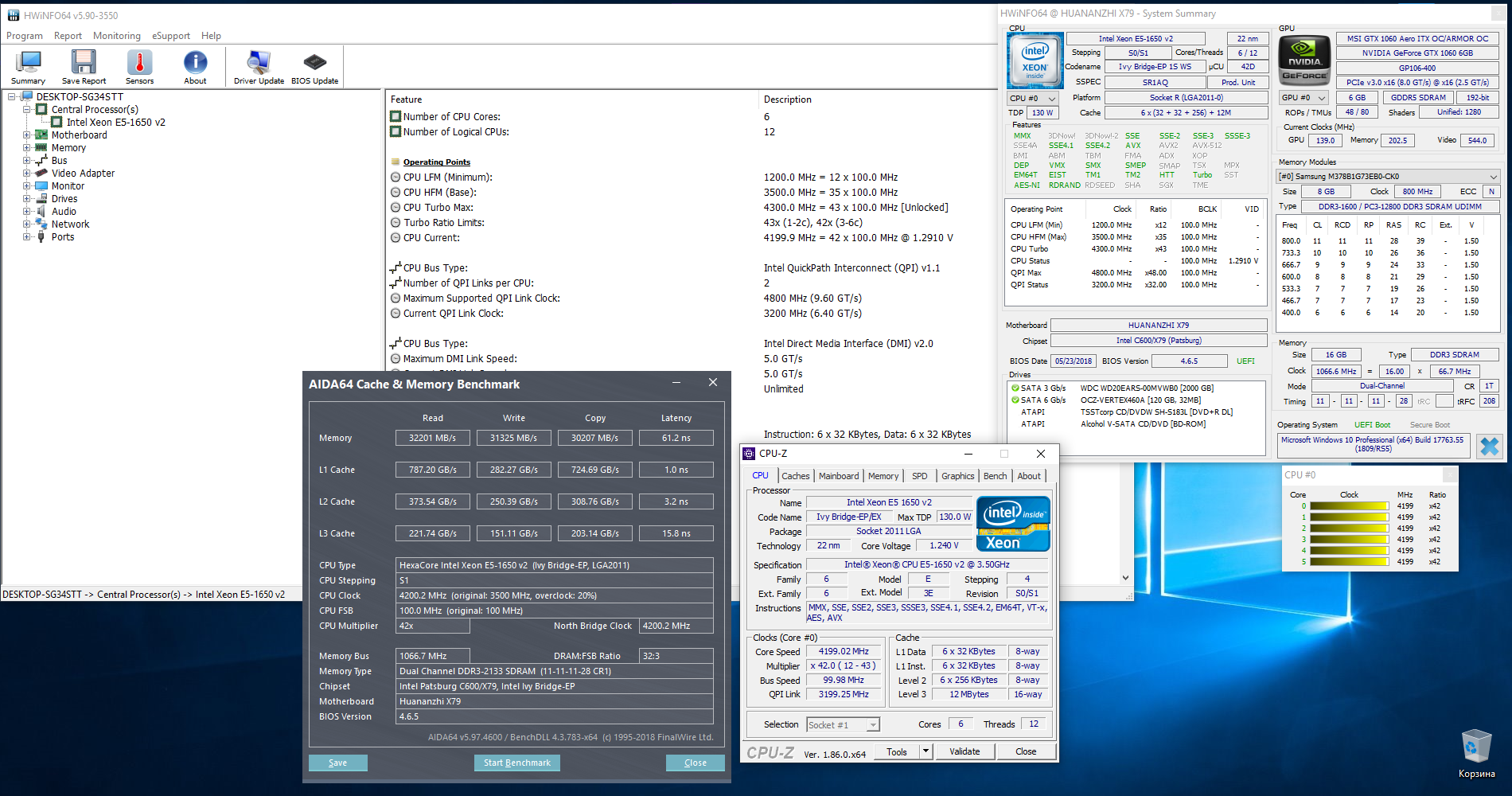
Task: Click the Tools button in CPU-Z
Action: pos(897,751)
